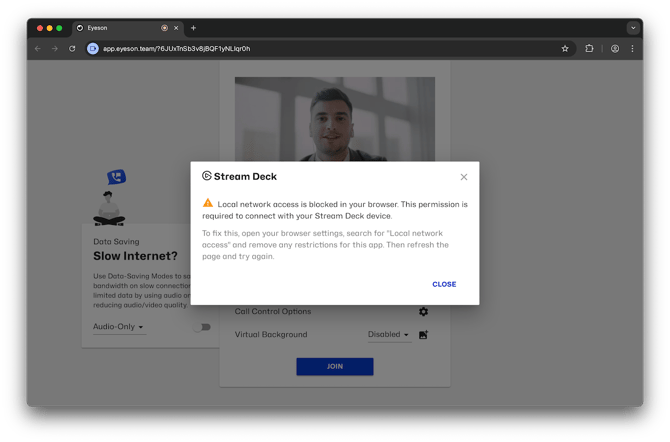Click the camera preview video thumbnail

click(335, 119)
